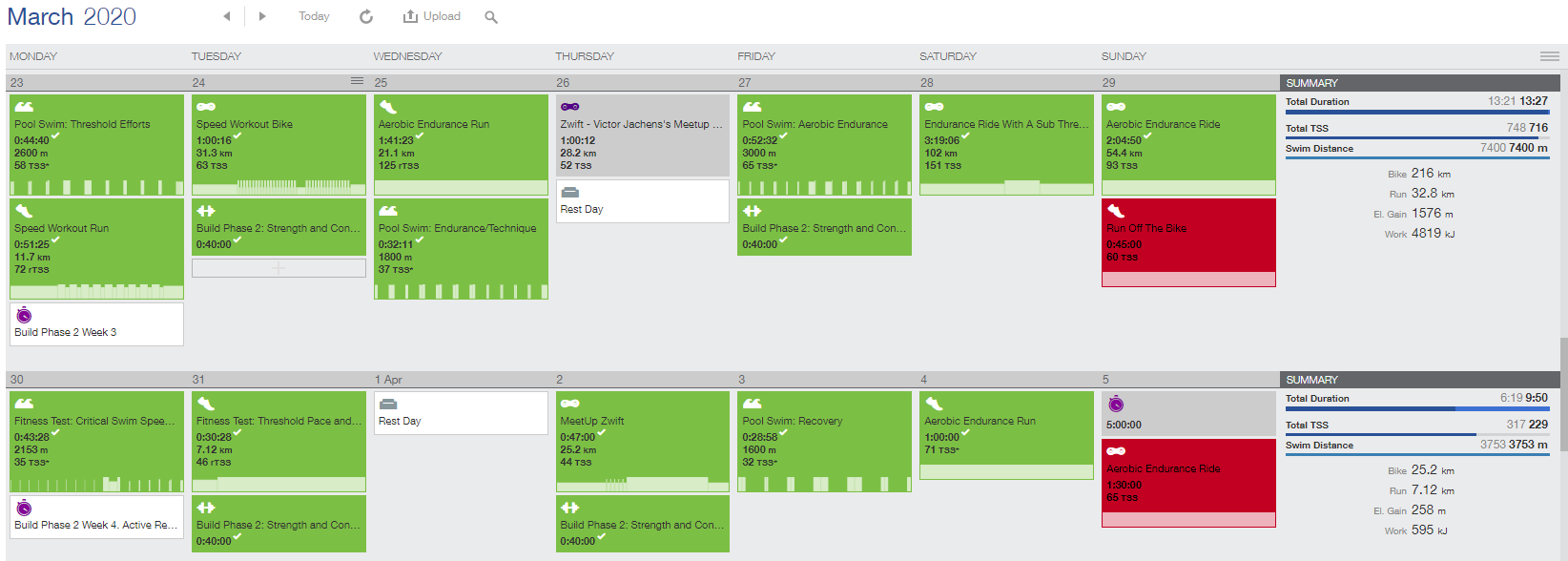The height and width of the screenshot is (561, 1568).
Task: Click bike icon on Sunday 29 Aerobic Endurance Ride
Action: [x=1116, y=107]
